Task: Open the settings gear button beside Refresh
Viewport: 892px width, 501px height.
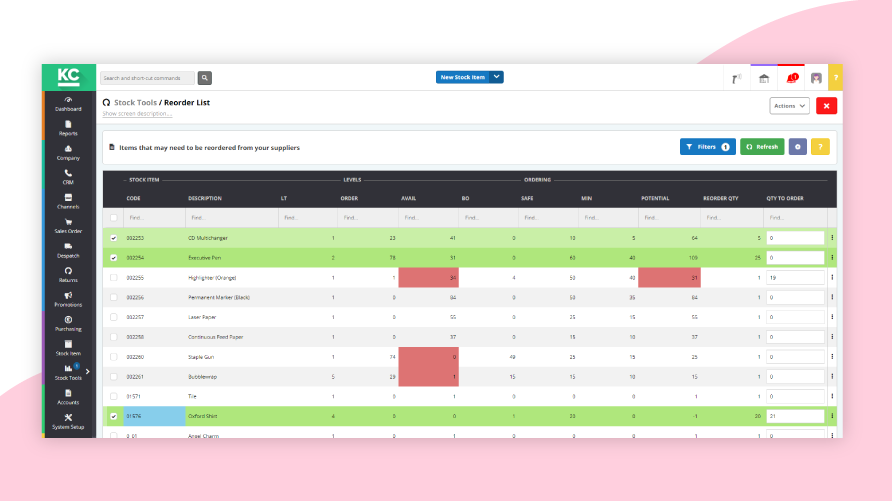Action: pyautogui.click(x=798, y=147)
